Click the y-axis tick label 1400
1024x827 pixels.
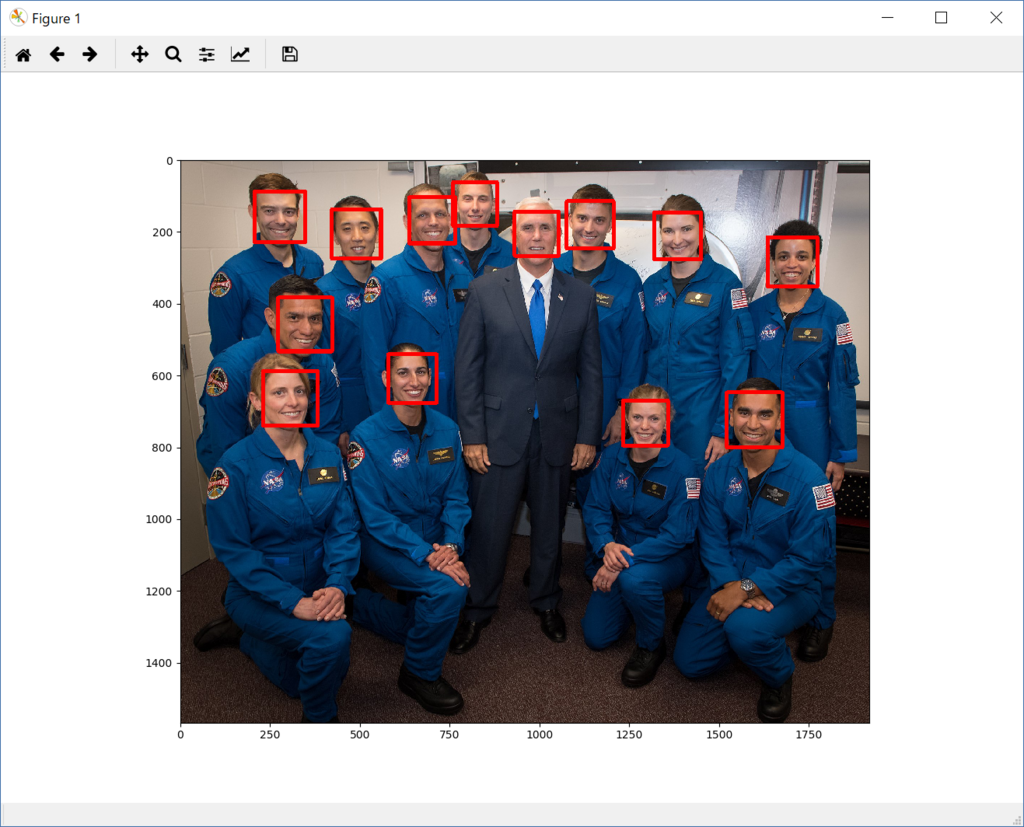[x=159, y=664]
